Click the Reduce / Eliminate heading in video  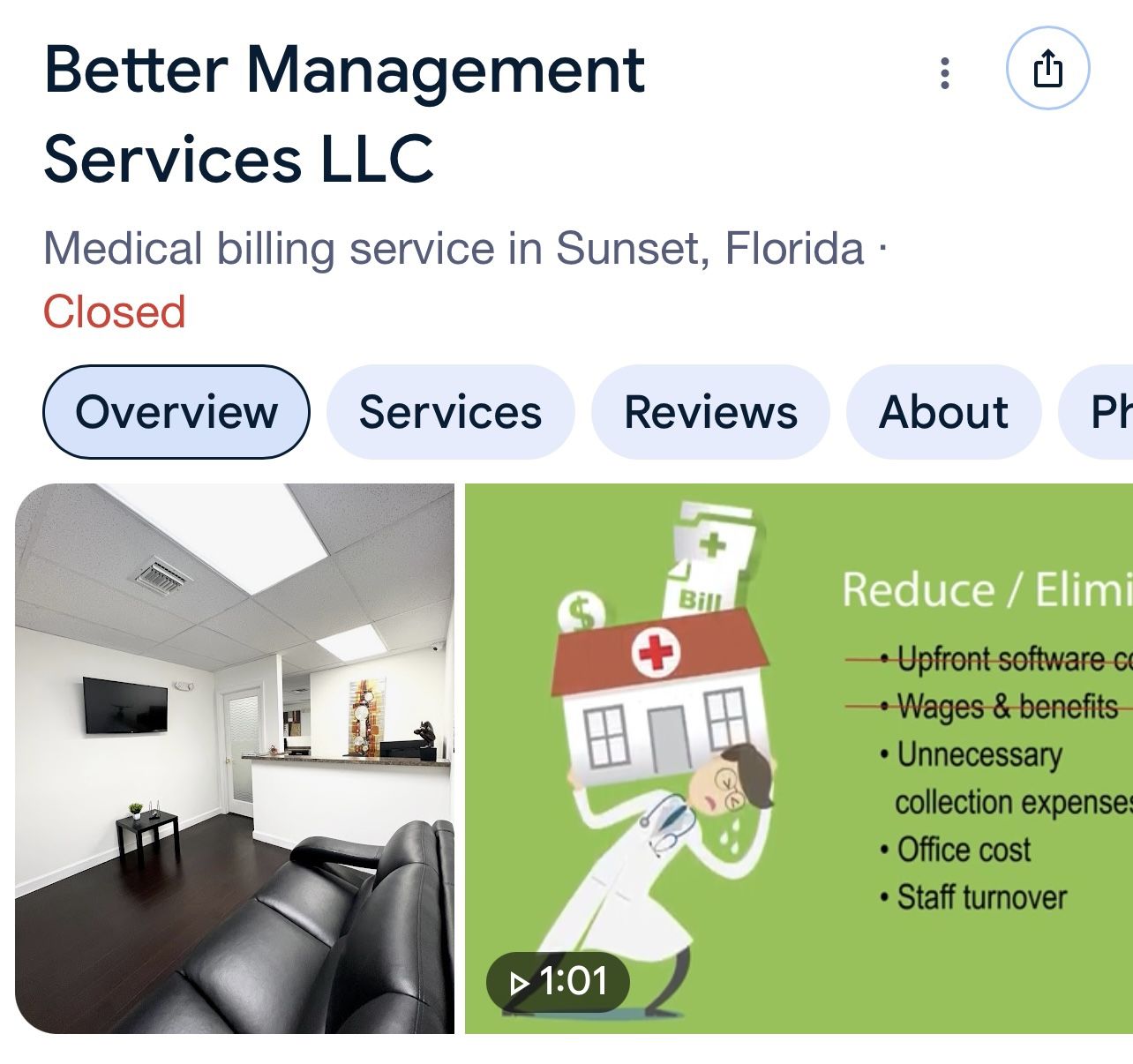[987, 589]
